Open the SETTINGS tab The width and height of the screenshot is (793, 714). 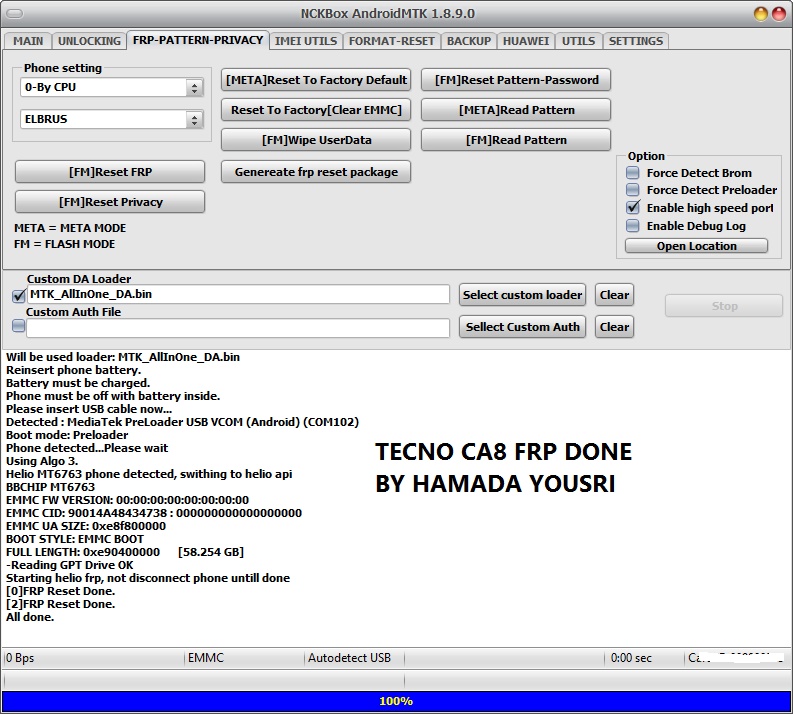point(636,41)
